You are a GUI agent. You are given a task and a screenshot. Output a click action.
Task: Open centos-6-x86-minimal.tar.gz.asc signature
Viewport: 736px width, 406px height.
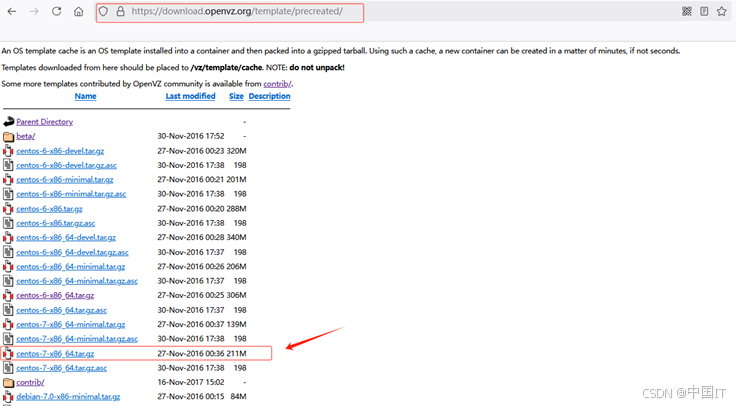[x=71, y=194]
